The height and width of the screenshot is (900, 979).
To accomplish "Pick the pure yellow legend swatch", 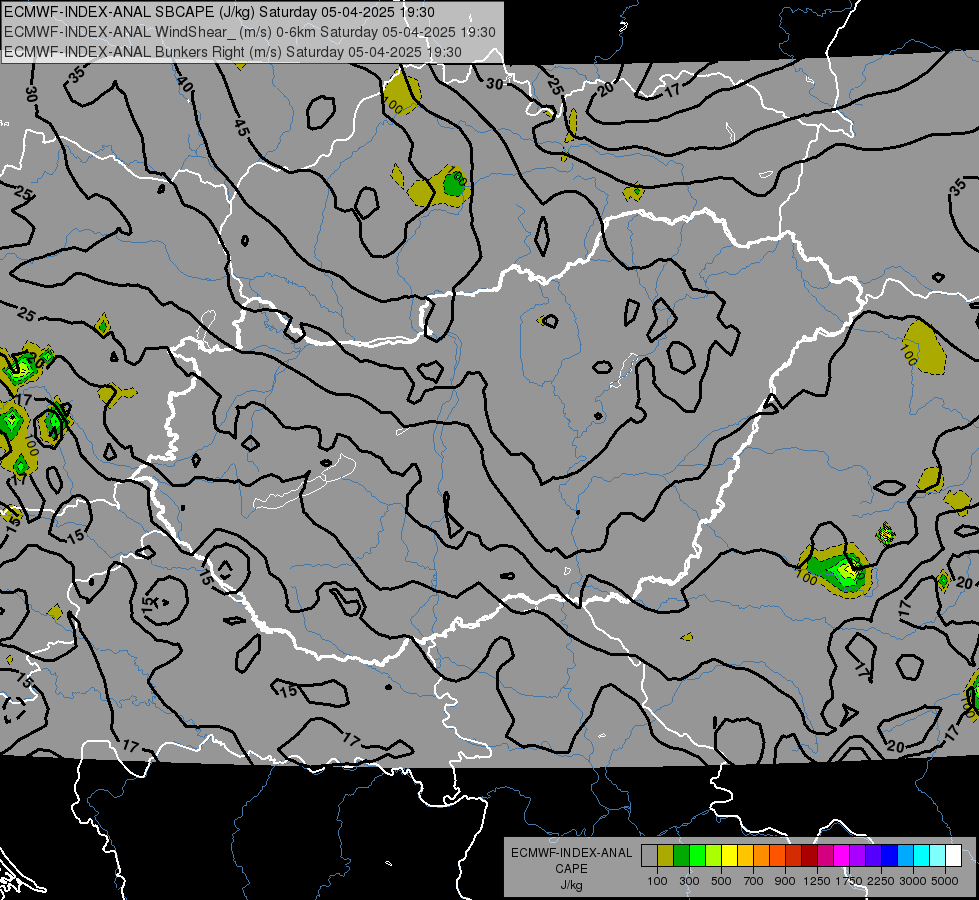I will coord(729,855).
